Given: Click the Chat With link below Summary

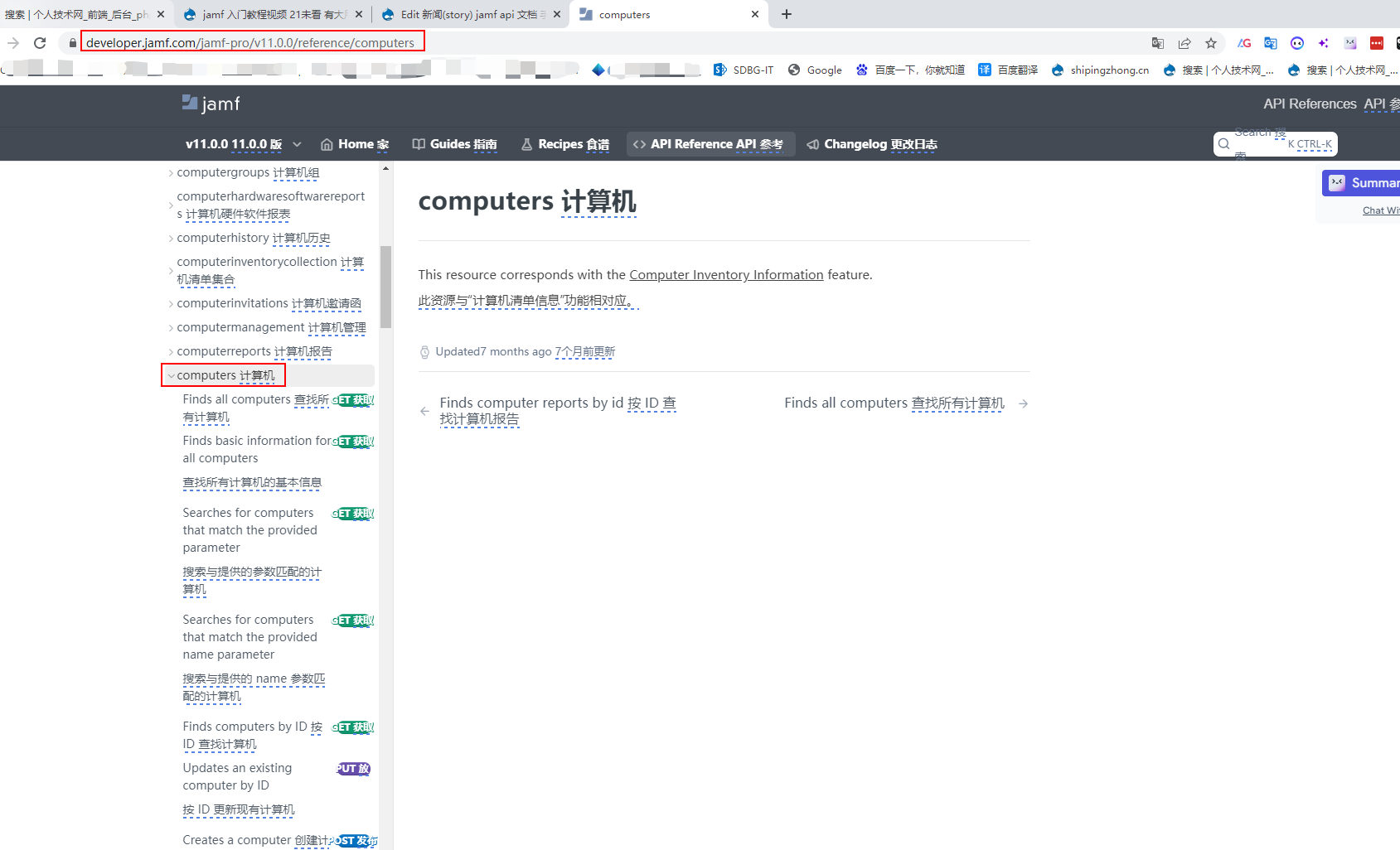Looking at the screenshot, I should point(1380,210).
